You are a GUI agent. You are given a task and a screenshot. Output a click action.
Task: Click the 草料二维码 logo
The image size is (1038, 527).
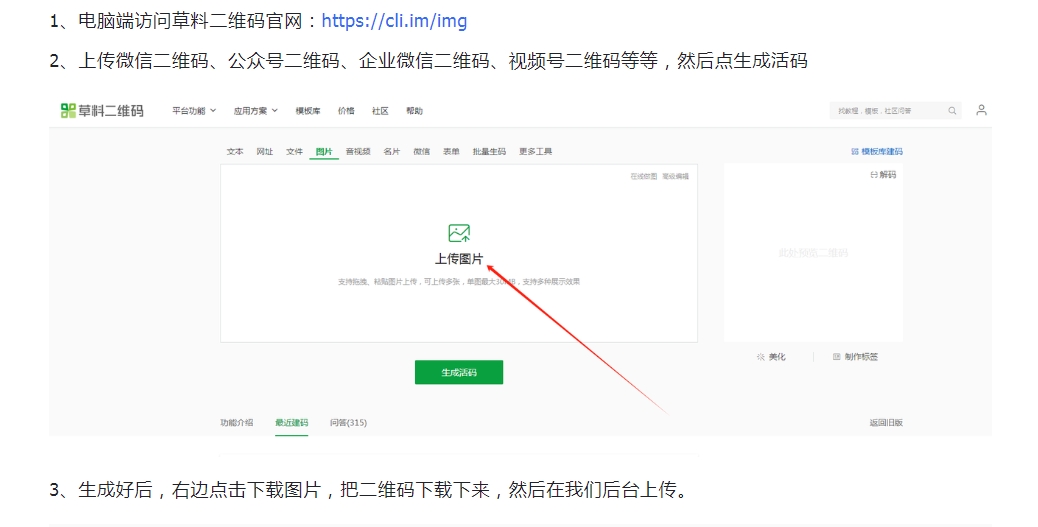click(x=102, y=111)
